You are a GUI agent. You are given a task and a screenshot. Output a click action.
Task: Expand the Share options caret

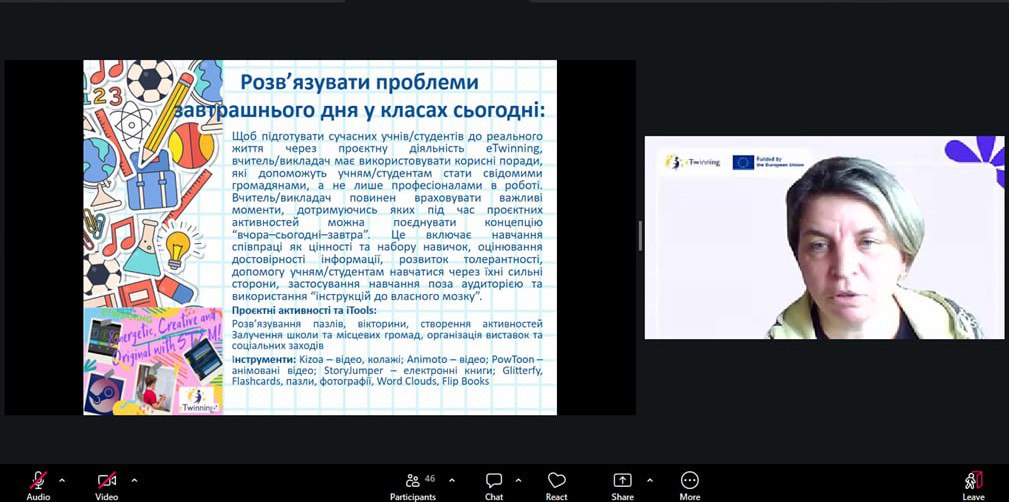(649, 480)
